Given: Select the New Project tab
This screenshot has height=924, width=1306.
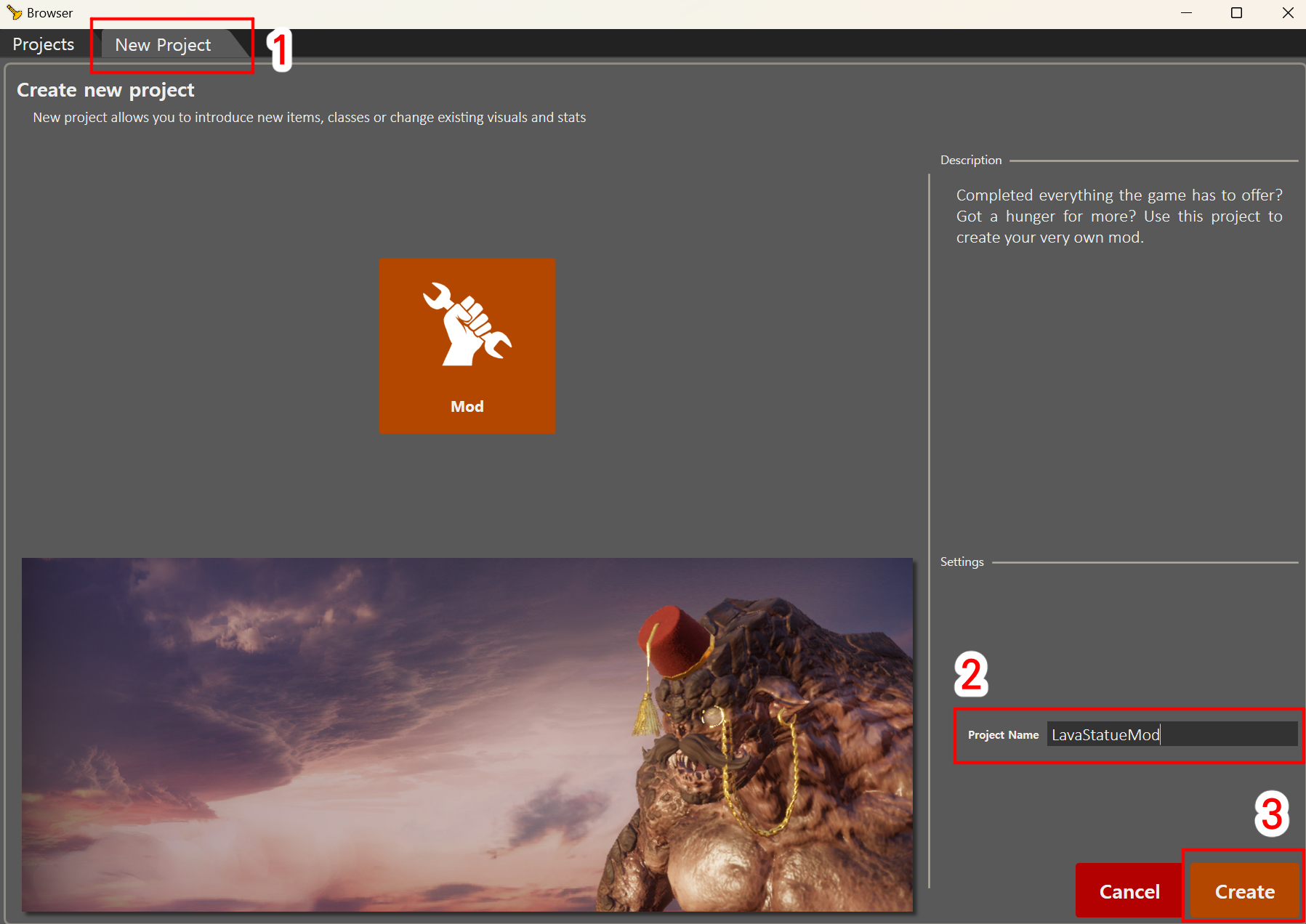Looking at the screenshot, I should click(164, 45).
